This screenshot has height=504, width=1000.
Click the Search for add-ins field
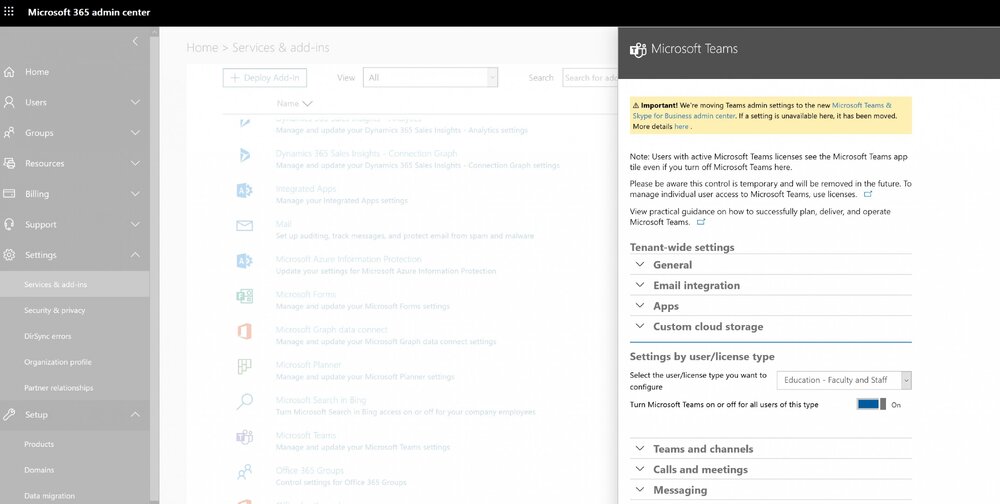pos(591,78)
